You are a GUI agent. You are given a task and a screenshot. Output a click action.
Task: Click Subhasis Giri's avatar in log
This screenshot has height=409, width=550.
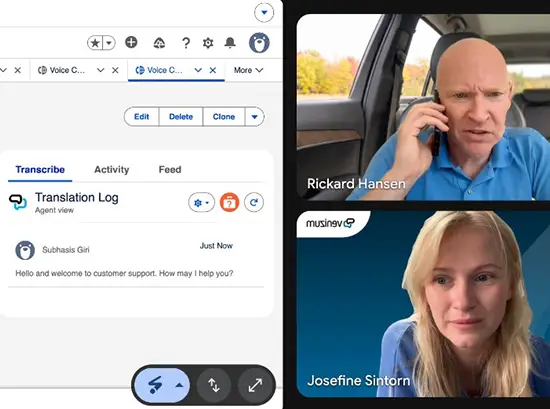click(x=25, y=250)
